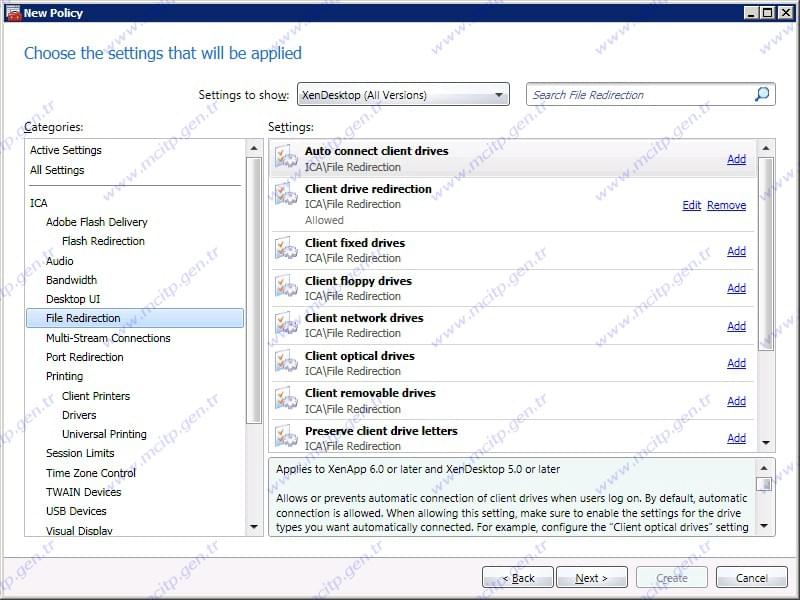Click the Create button
800x600 pixels.
[x=672, y=578]
